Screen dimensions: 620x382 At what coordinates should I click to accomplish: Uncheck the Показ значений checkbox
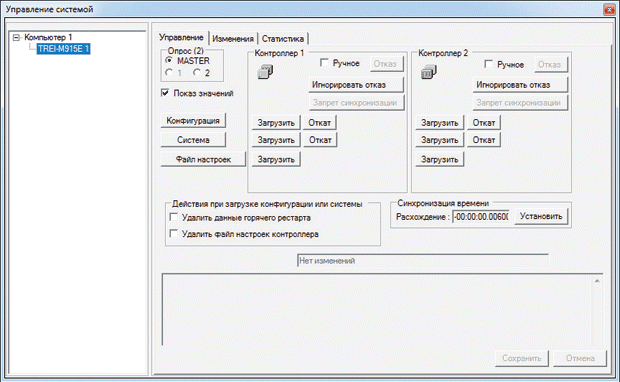(x=165, y=93)
